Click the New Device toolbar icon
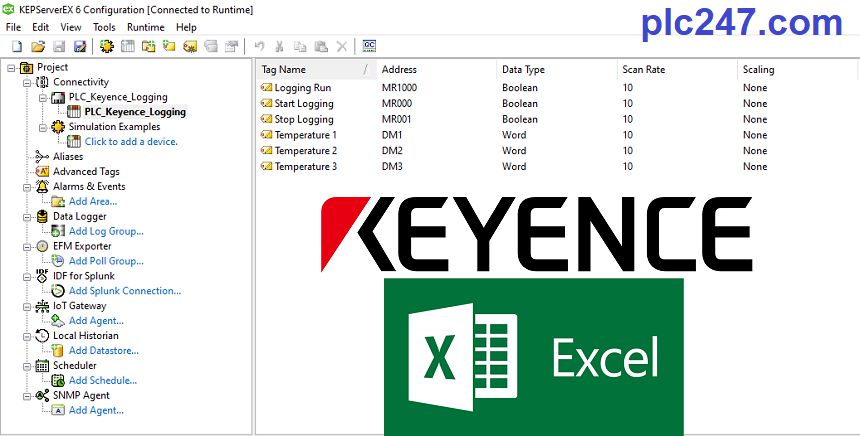This screenshot has height=436, width=860. [x=128, y=46]
